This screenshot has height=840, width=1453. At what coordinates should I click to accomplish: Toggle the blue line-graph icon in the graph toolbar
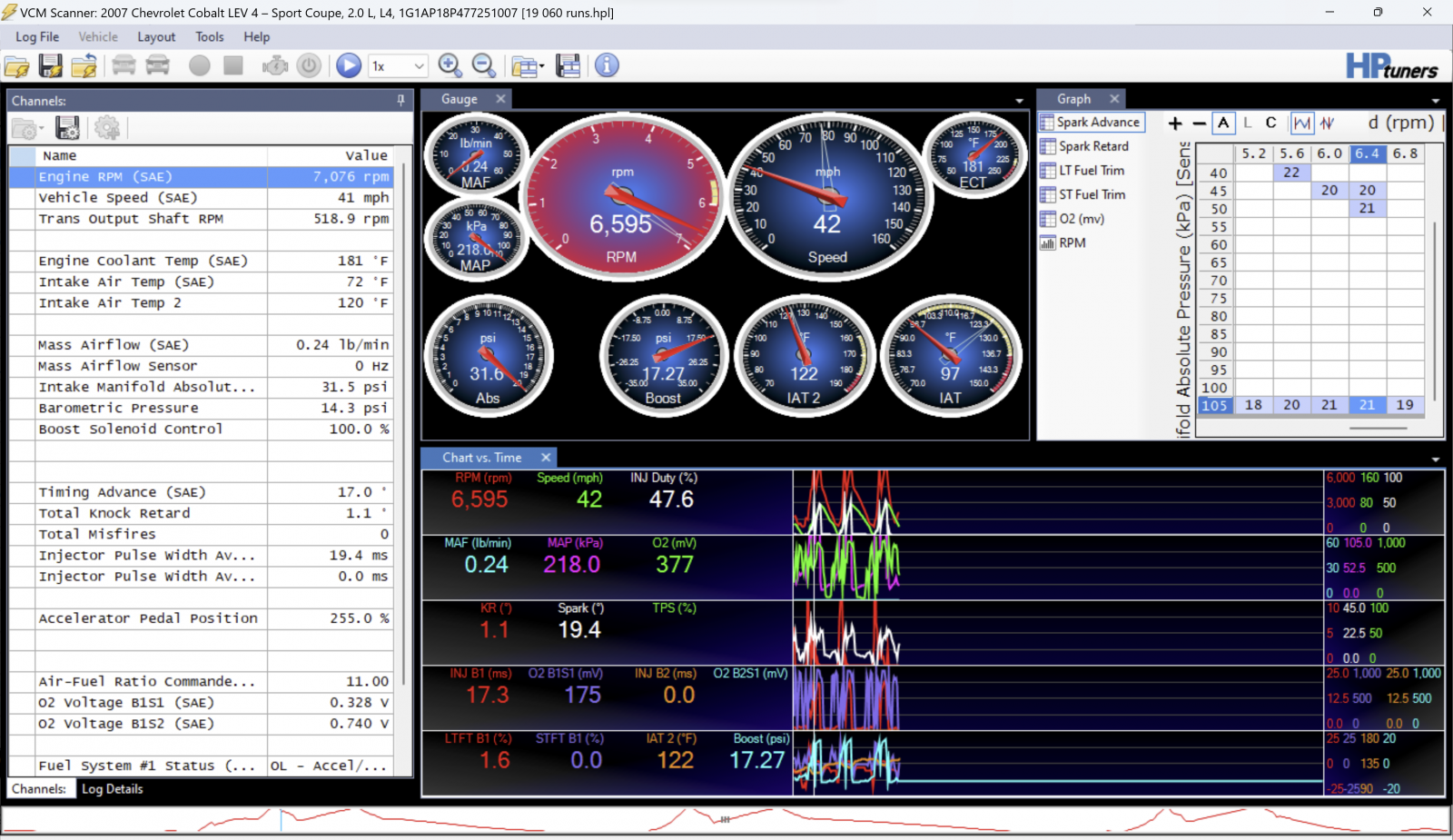[1302, 123]
